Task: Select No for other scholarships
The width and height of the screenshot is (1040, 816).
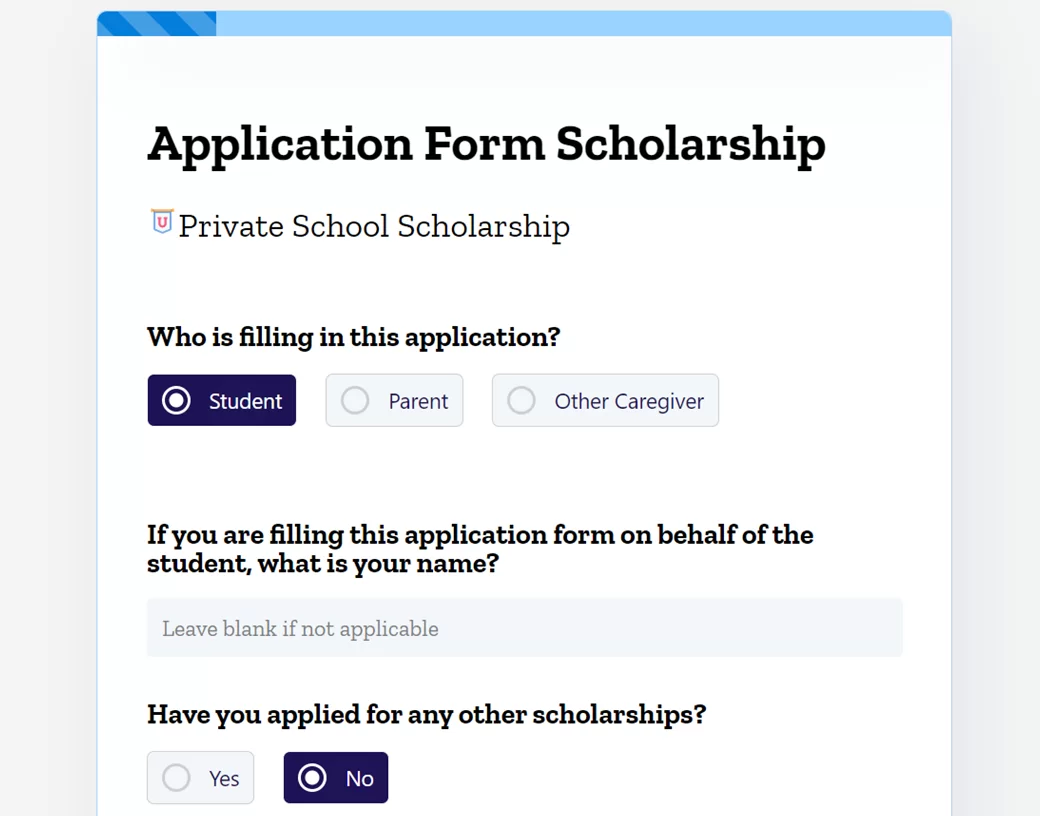Action: 336,778
